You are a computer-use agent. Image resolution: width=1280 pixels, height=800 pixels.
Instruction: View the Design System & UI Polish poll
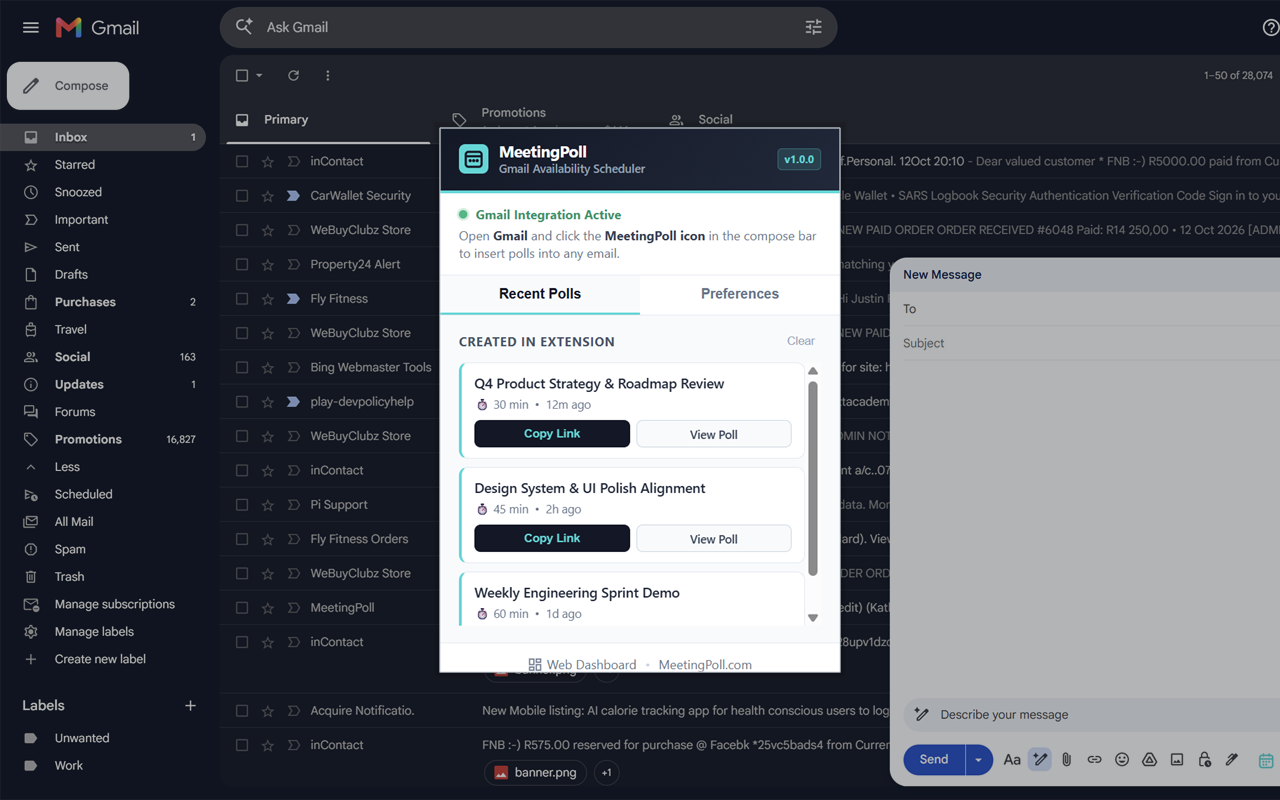tap(714, 539)
